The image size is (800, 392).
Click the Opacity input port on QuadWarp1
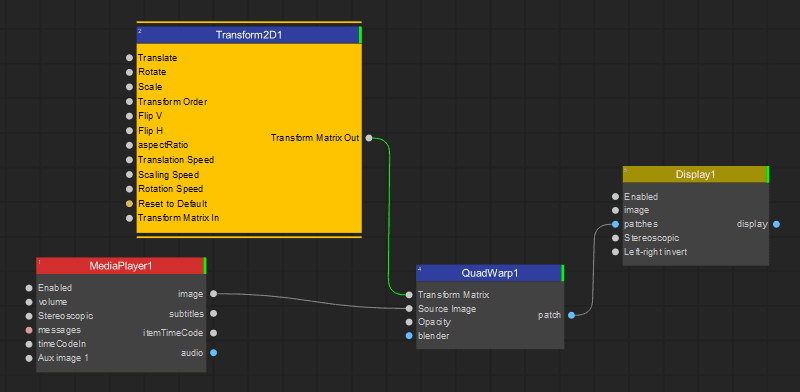point(409,322)
